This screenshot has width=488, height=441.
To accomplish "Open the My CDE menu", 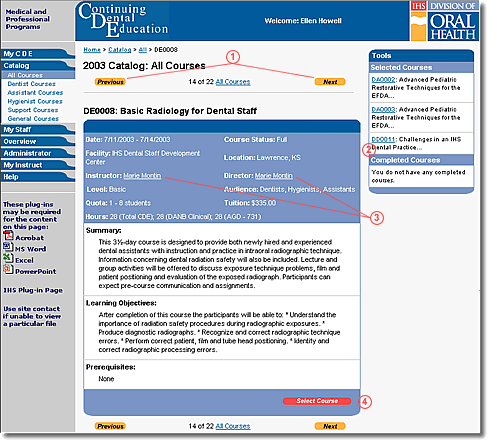I will (38, 54).
